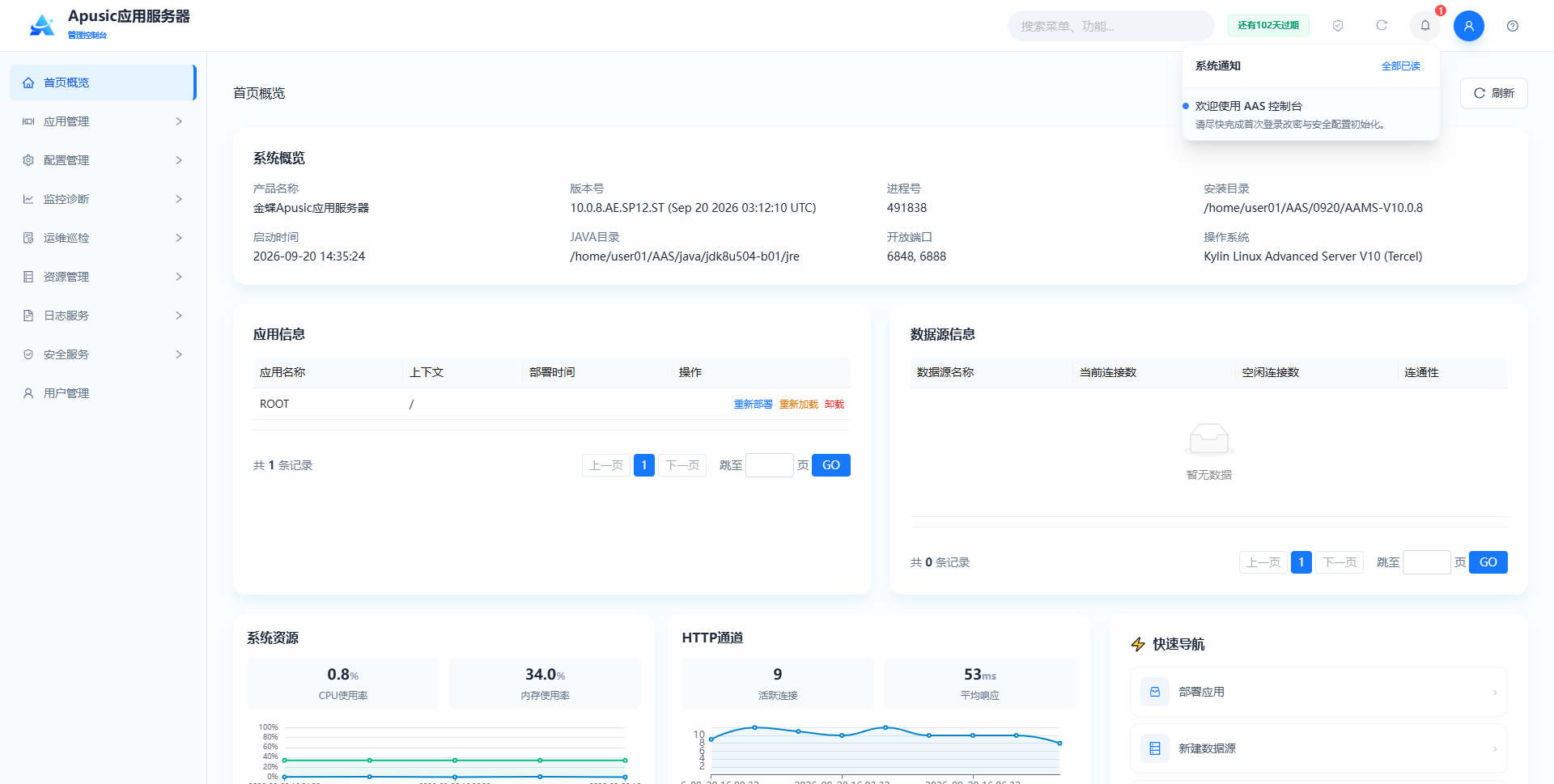
Task: Click the 还有102天过期 license badge
Action: click(x=1268, y=26)
